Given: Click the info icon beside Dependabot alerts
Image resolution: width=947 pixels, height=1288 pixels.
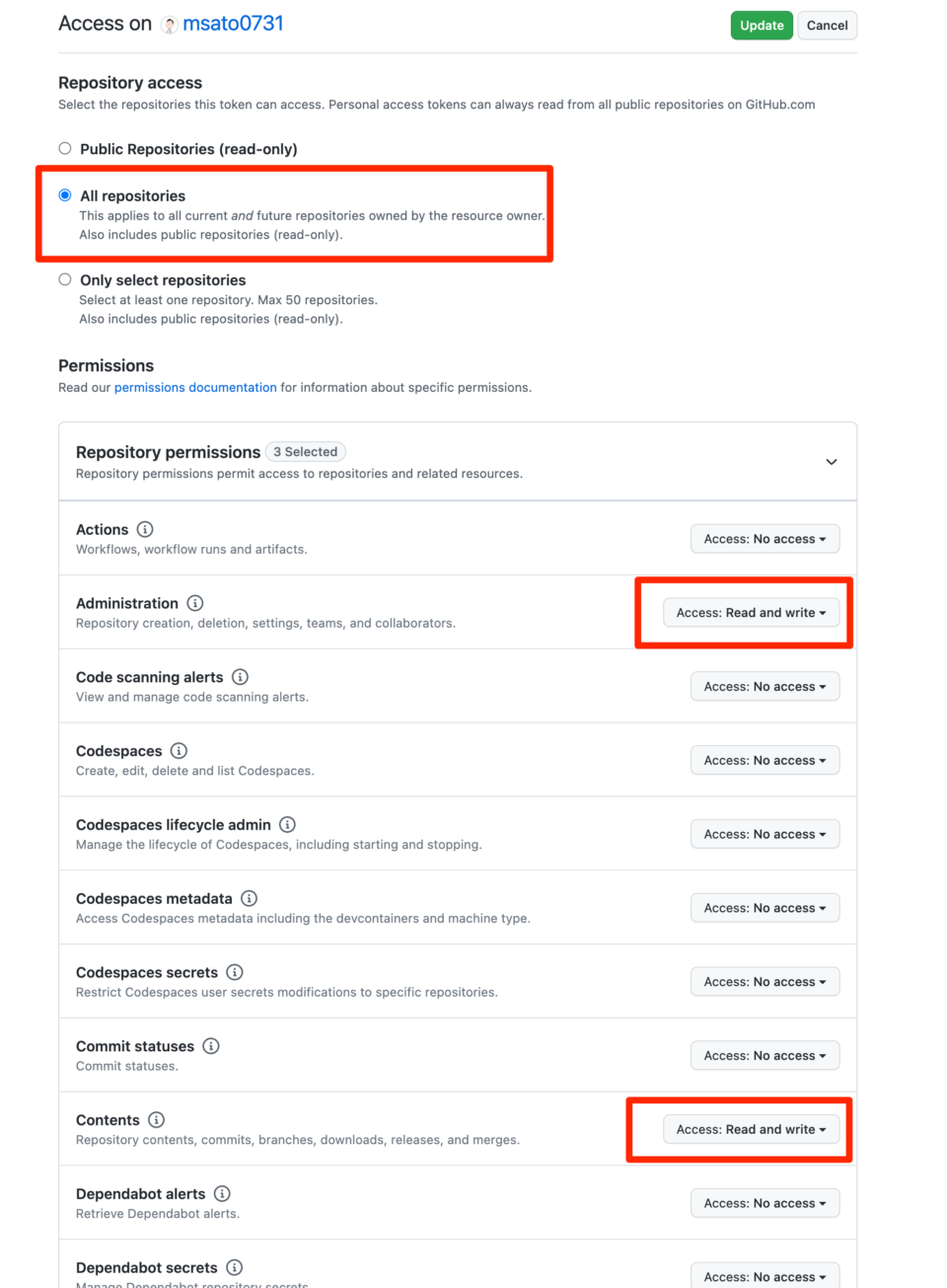Looking at the screenshot, I should [224, 1193].
